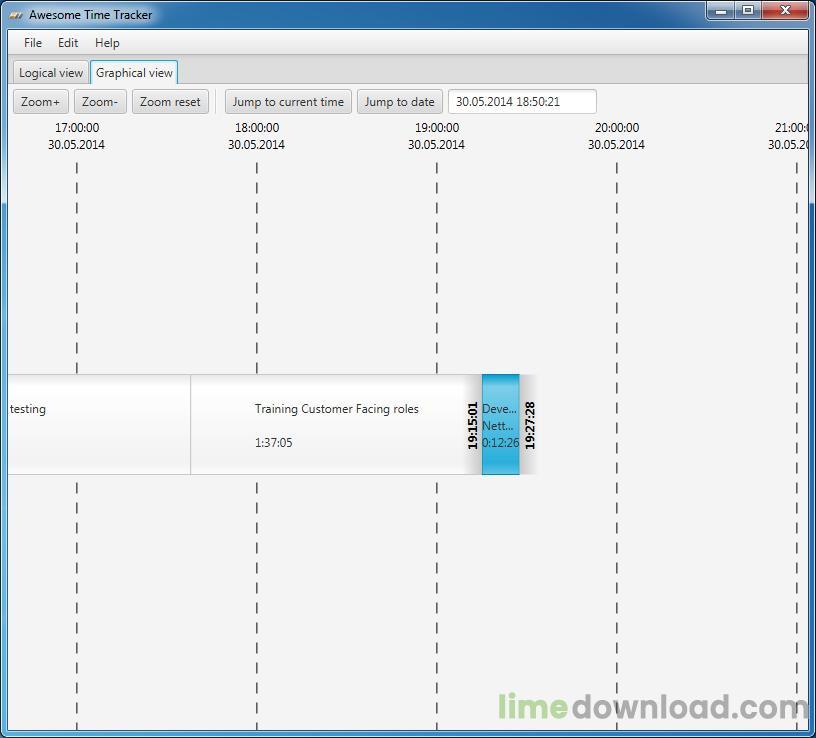Minimize the Awesome Time Tracker window
Viewport: 816px width, 738px height.
coord(721,10)
